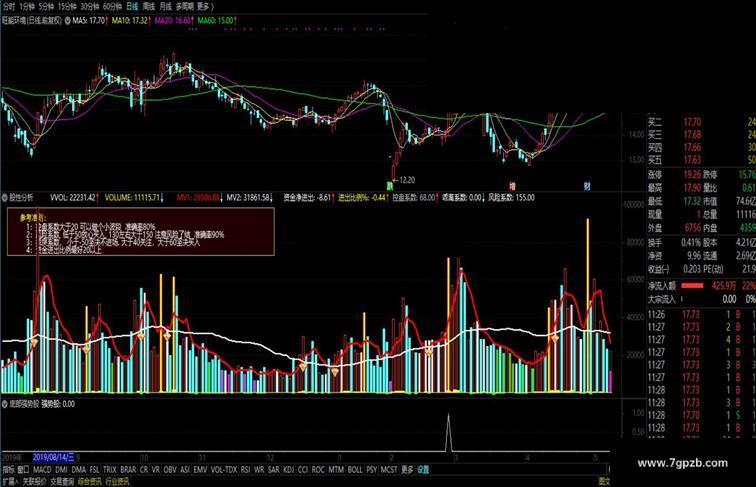Screen dimensions: 756x487
Task: Apply the SAR indicator
Action: click(273, 469)
